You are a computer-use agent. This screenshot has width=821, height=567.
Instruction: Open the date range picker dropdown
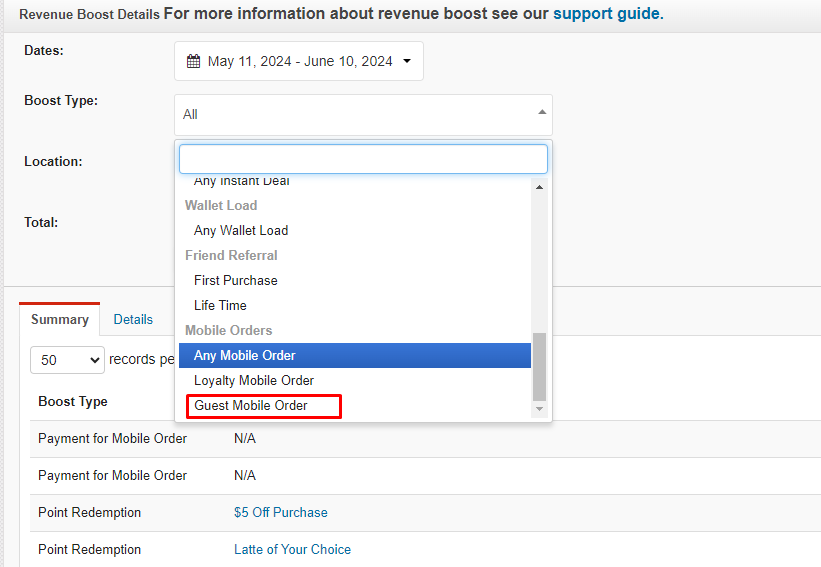click(298, 61)
